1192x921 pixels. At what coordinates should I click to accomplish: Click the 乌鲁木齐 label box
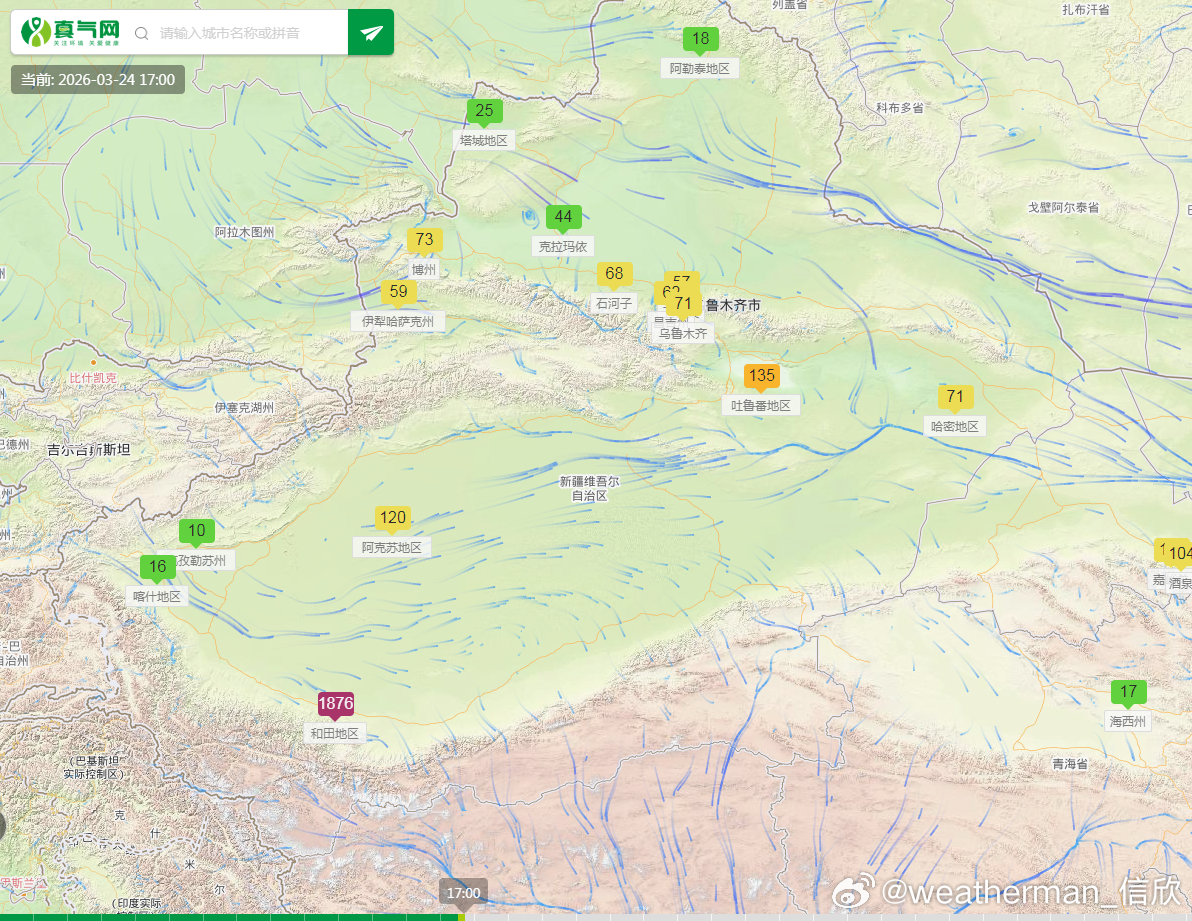pos(683,334)
